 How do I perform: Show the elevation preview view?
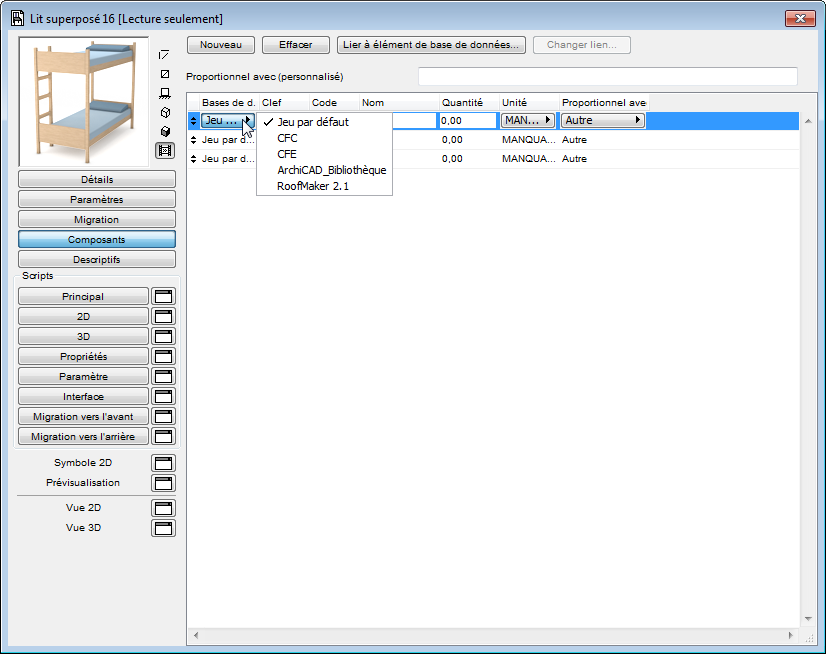(164, 92)
